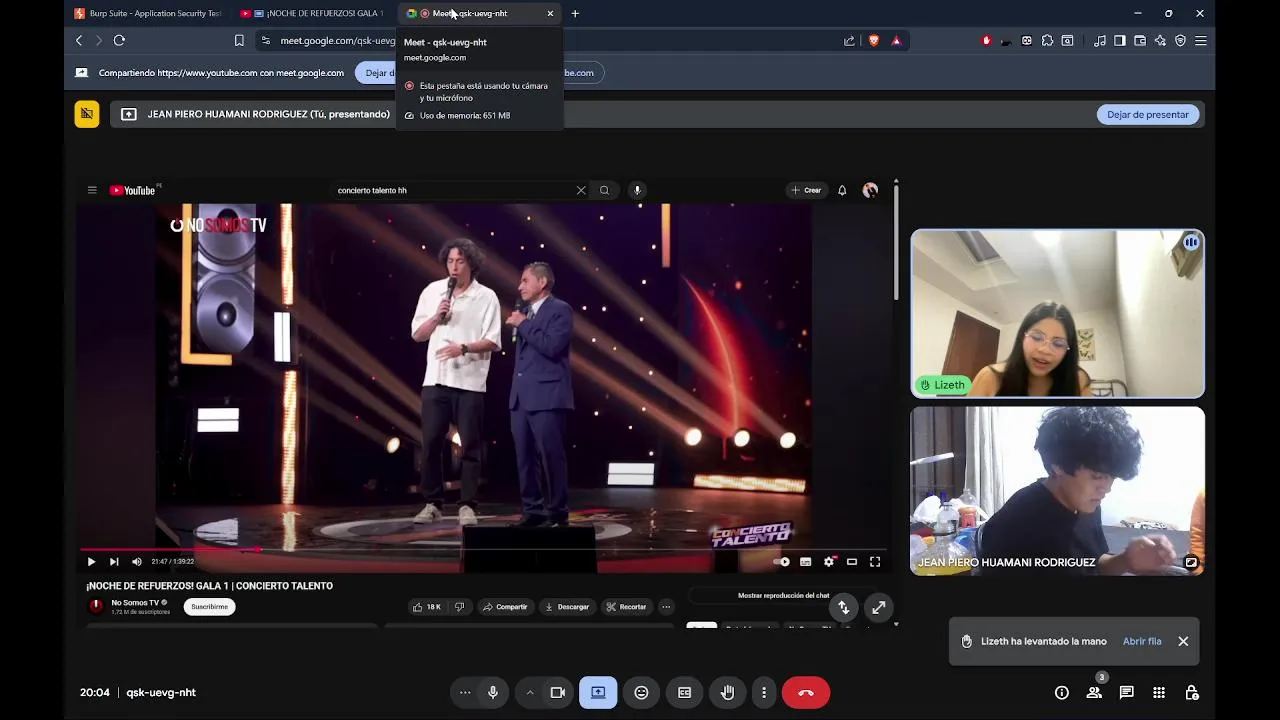The width and height of the screenshot is (1280, 720).
Task: Switch to ¡NOCHE DE REFUERZOS! GALA tab
Action: click(315, 13)
